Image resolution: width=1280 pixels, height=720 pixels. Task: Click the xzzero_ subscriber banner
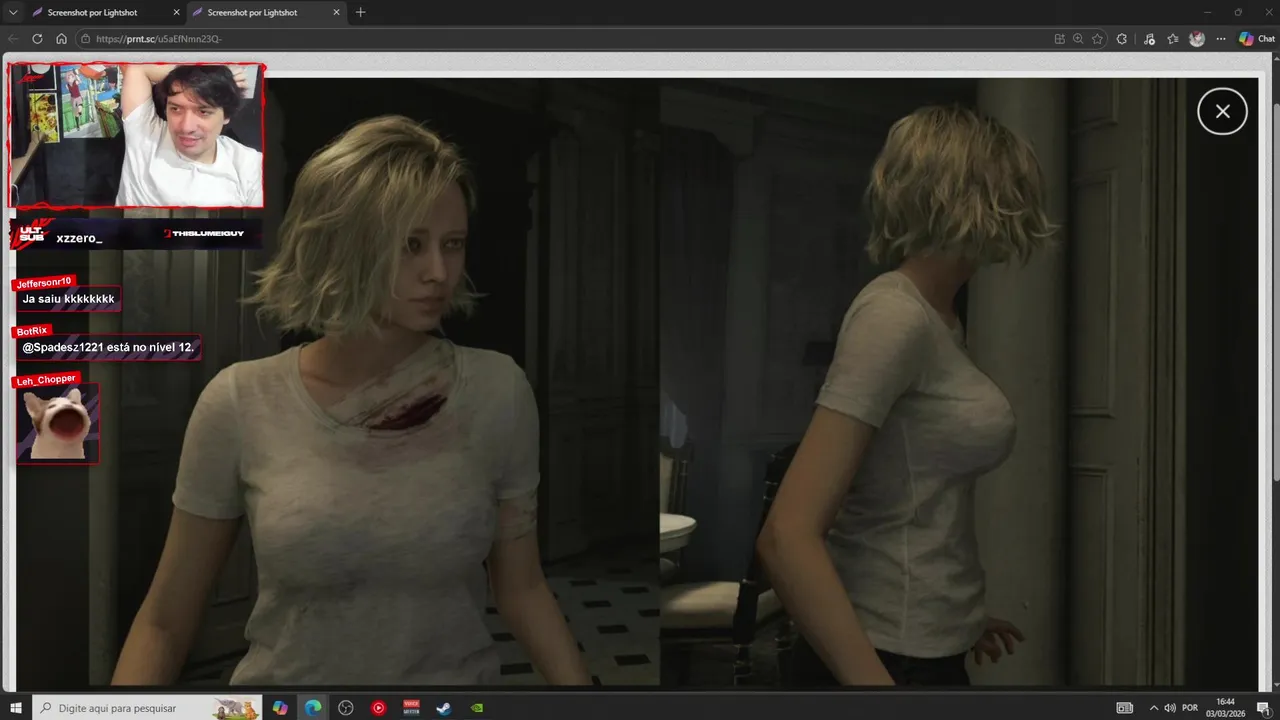pyautogui.click(x=137, y=233)
